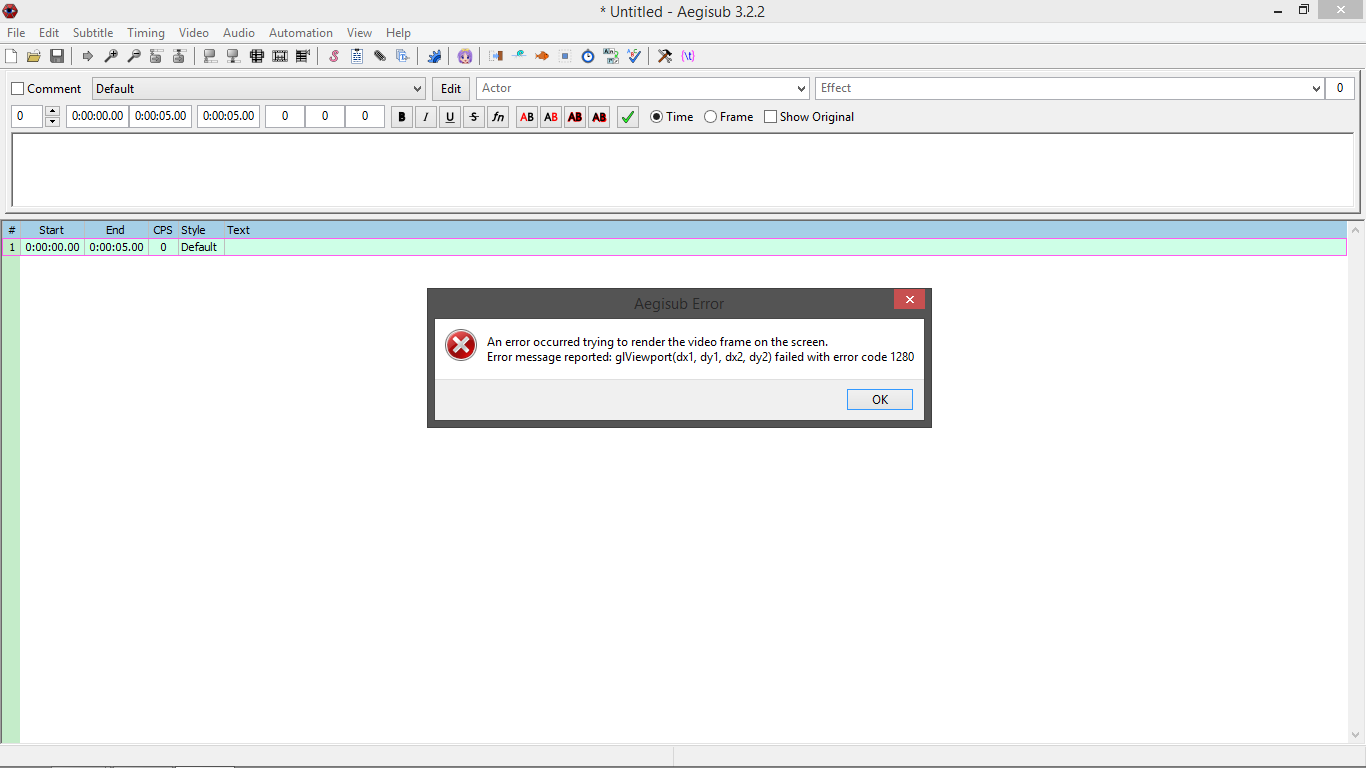Pick the primary color with the first AB button
The height and width of the screenshot is (768, 1366).
point(527,117)
